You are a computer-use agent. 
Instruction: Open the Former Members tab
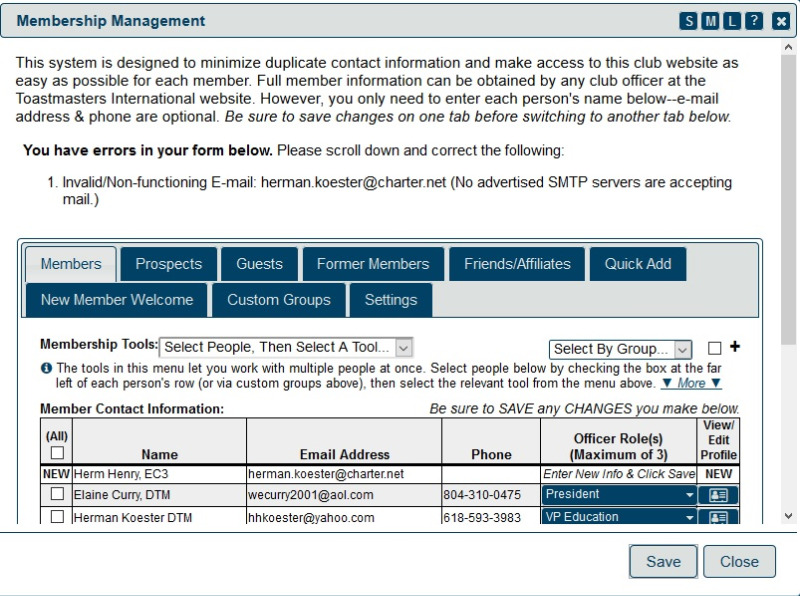coord(372,264)
